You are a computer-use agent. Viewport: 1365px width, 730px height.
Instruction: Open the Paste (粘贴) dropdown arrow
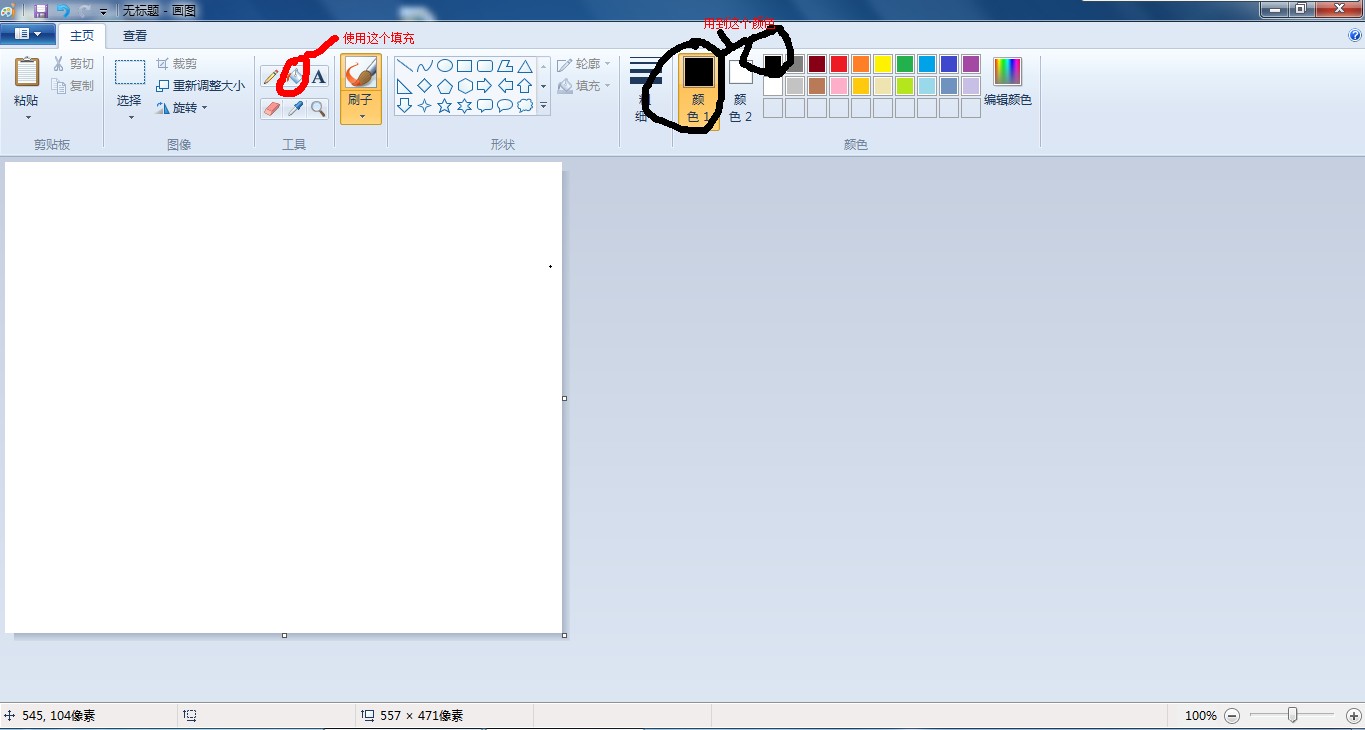pos(27,117)
